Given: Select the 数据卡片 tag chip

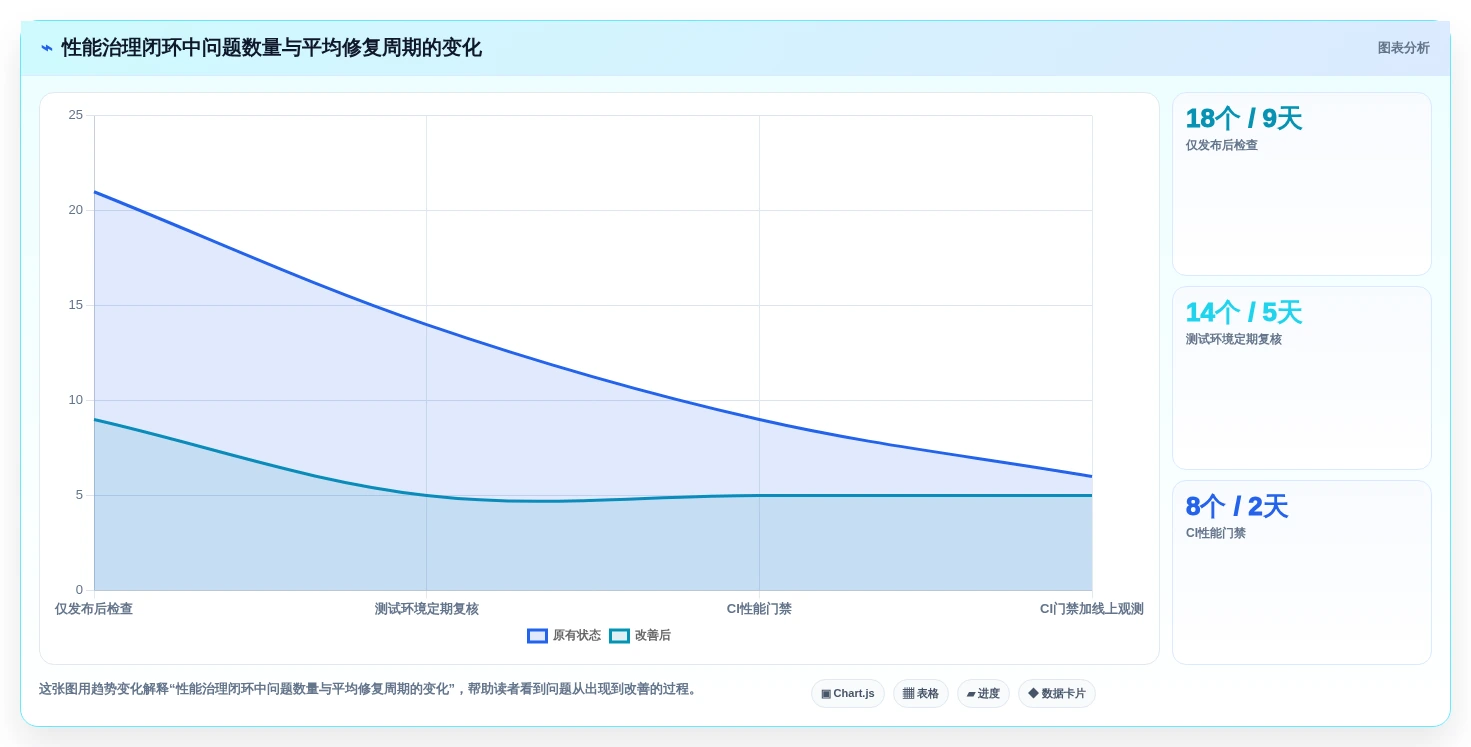Looking at the screenshot, I should point(1057,694).
